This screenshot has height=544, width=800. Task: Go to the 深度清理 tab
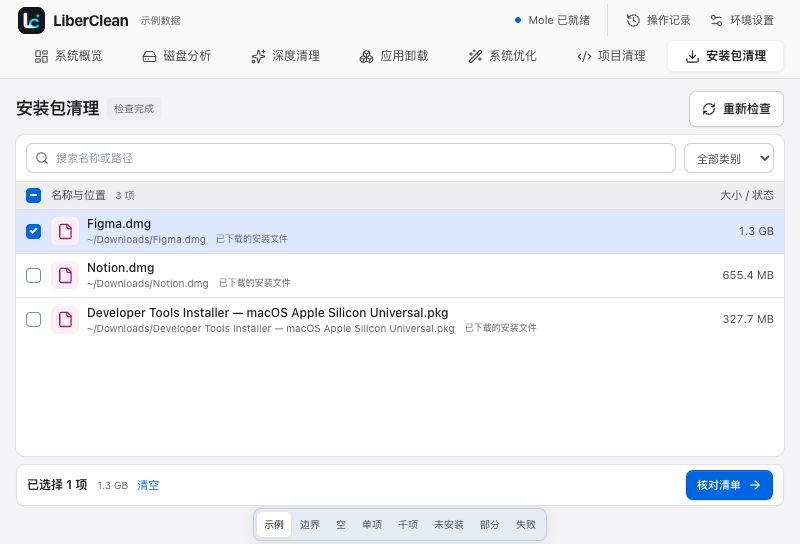[286, 56]
